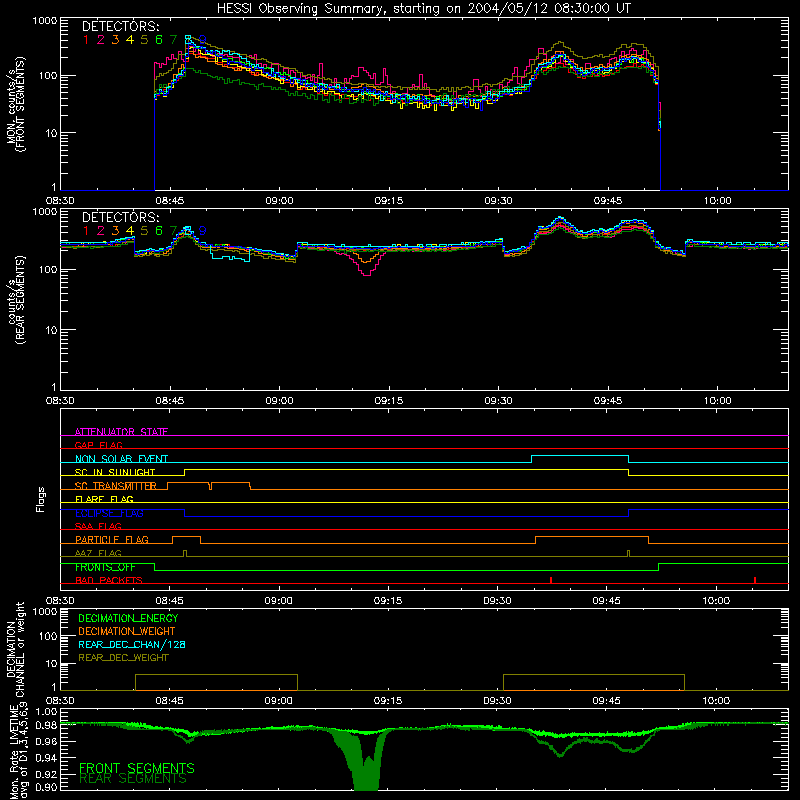Click red detector number 1 in top panel
800x800 pixels.
click(86, 40)
